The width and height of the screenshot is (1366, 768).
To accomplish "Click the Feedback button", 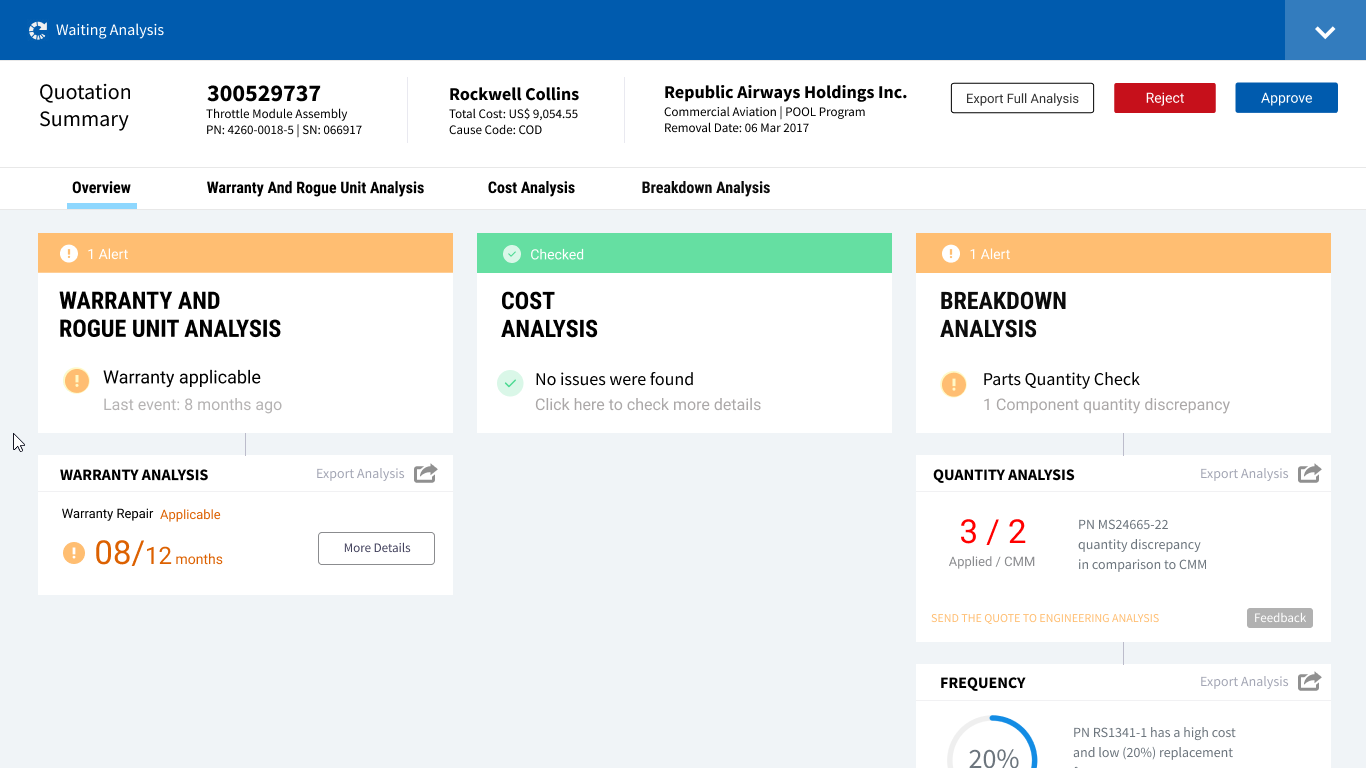I will tap(1280, 618).
